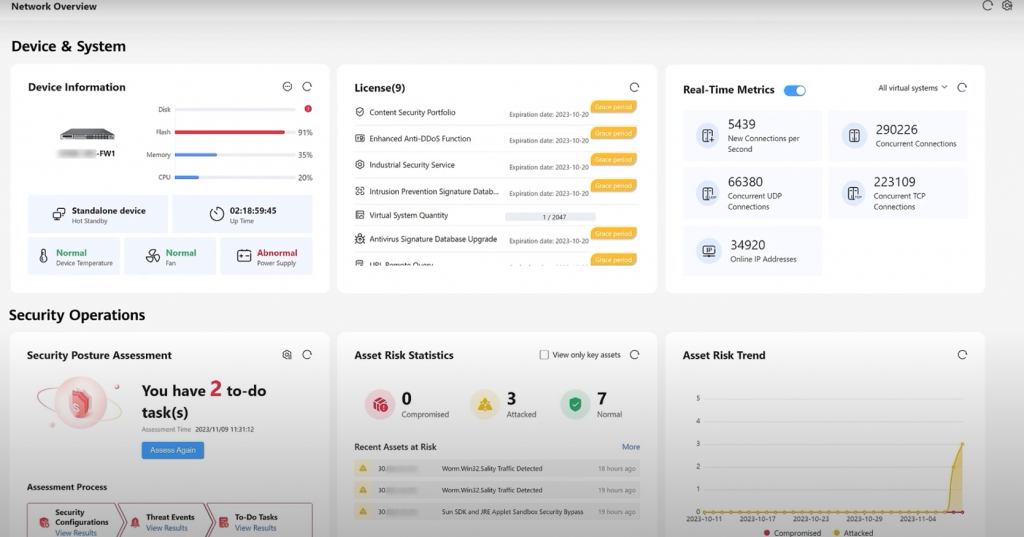Click the Security Posture Assessment settings icon
Image resolution: width=1024 pixels, height=537 pixels.
pyautogui.click(x=287, y=355)
